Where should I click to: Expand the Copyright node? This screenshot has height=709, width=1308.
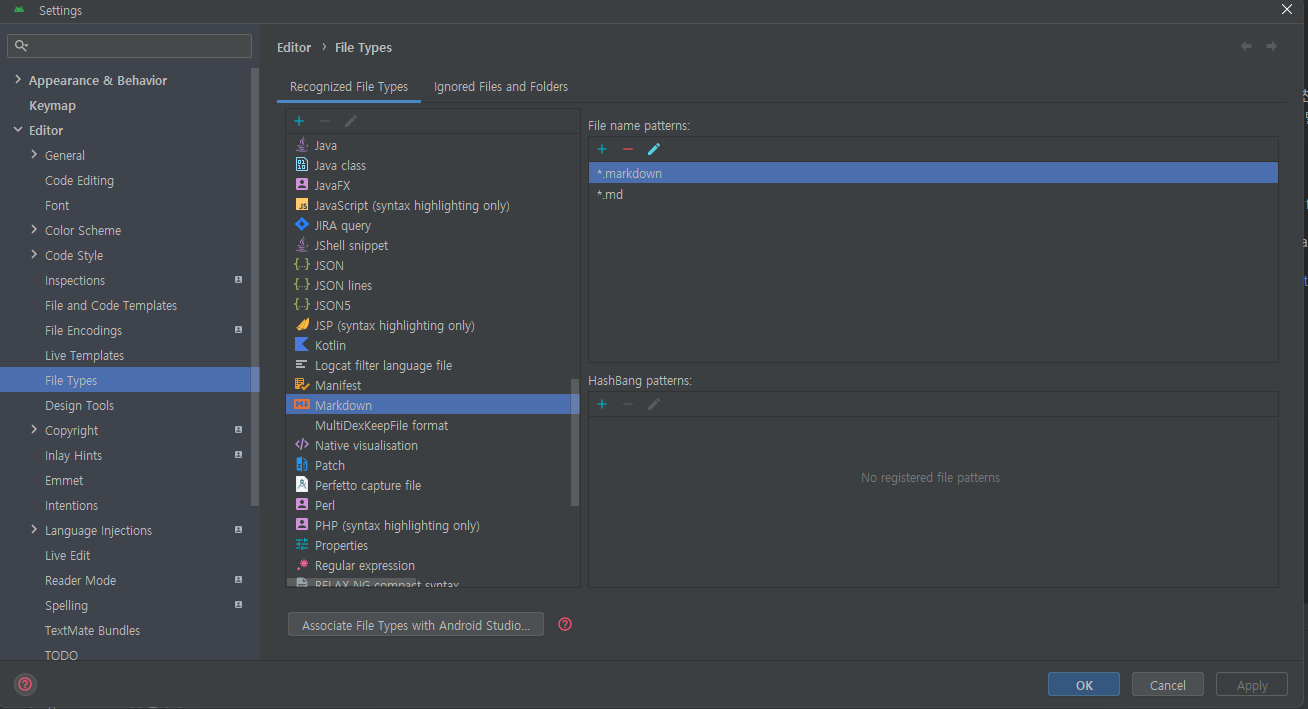[34, 430]
